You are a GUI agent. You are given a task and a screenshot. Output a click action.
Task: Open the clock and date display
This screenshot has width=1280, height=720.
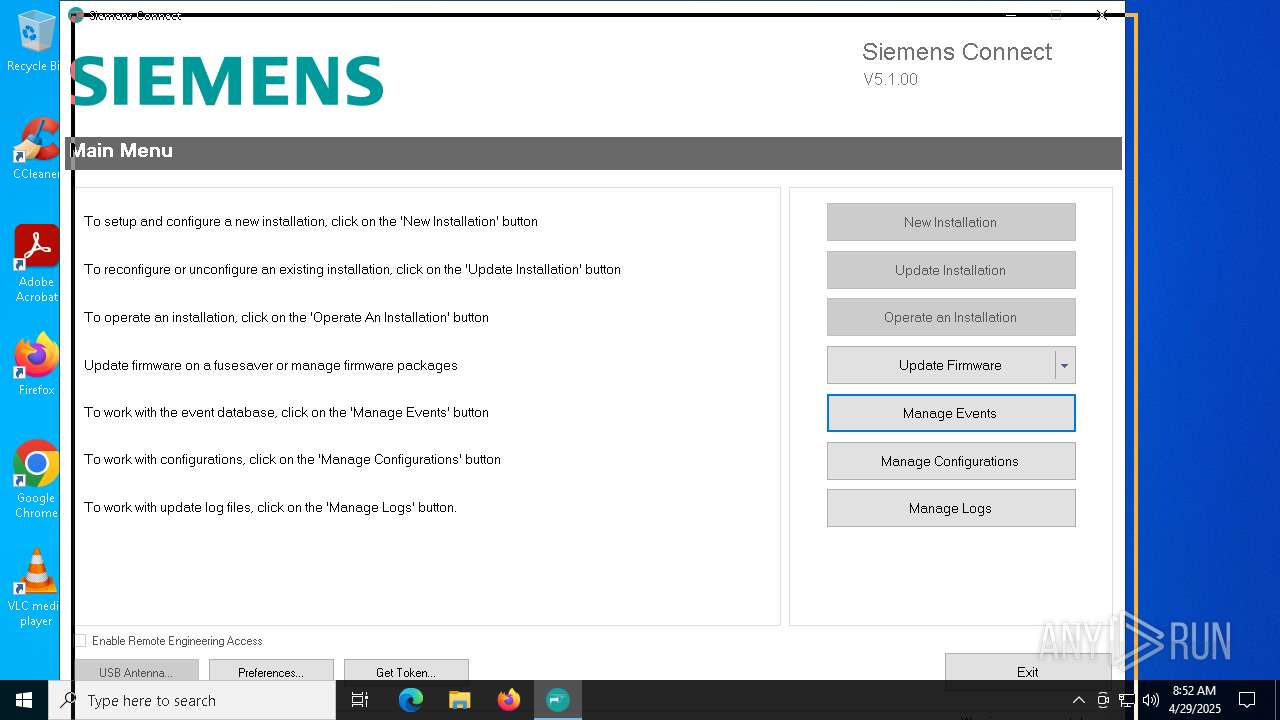[x=1194, y=700]
